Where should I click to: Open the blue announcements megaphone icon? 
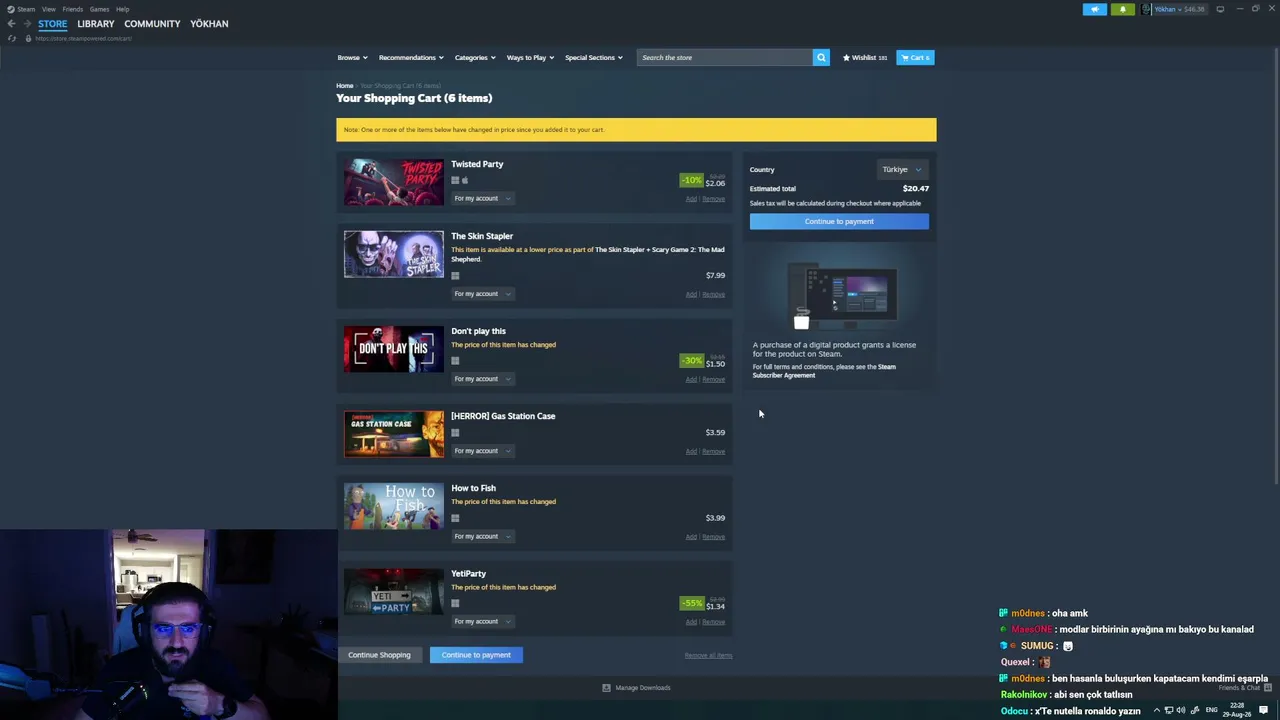[1095, 9]
